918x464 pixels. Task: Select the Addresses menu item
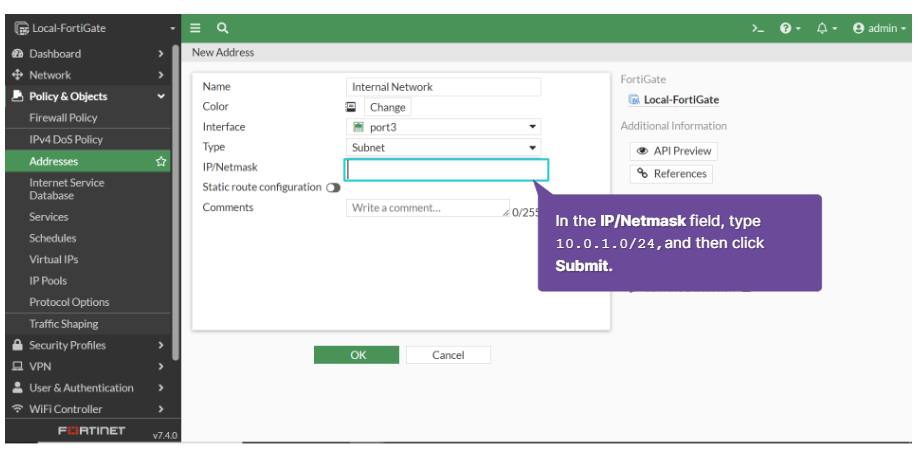click(88, 161)
